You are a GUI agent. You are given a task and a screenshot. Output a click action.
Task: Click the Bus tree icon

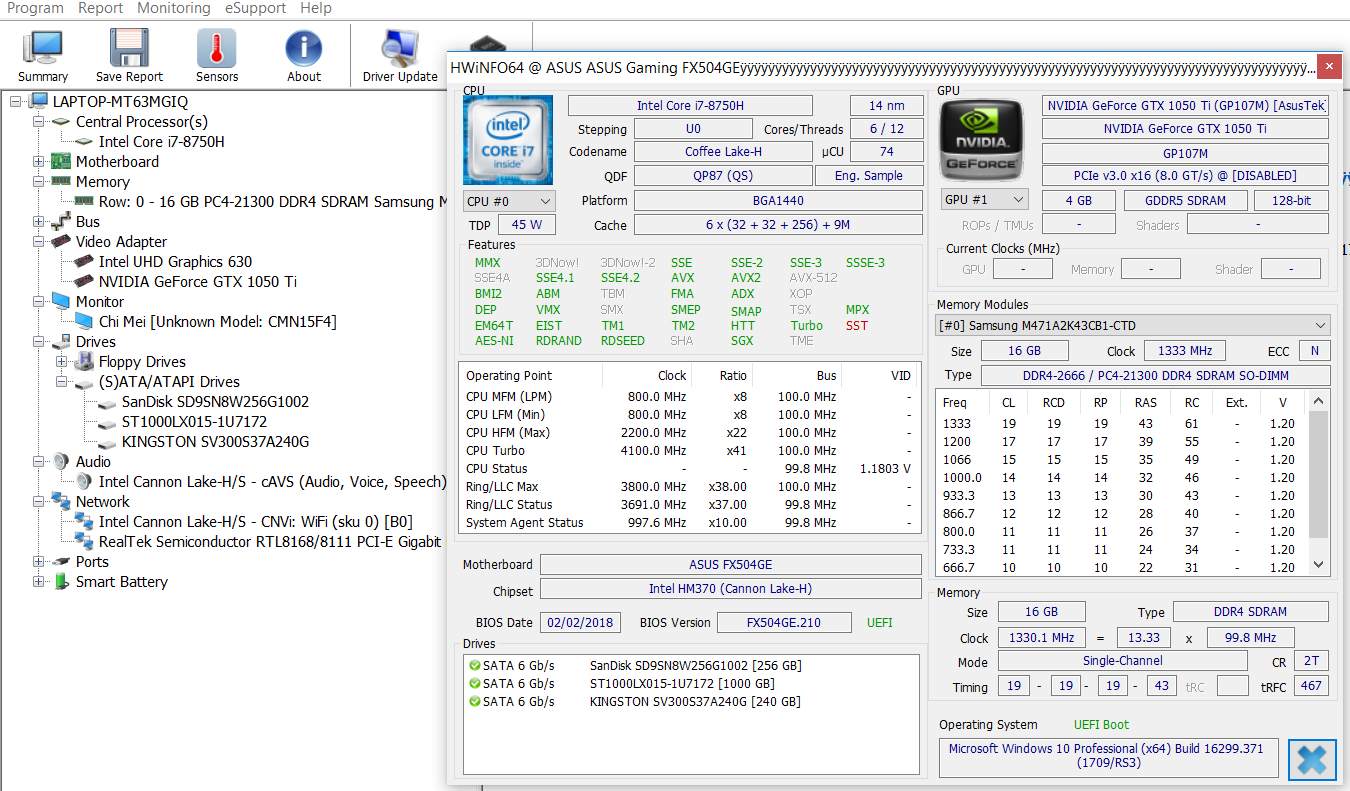(x=61, y=221)
